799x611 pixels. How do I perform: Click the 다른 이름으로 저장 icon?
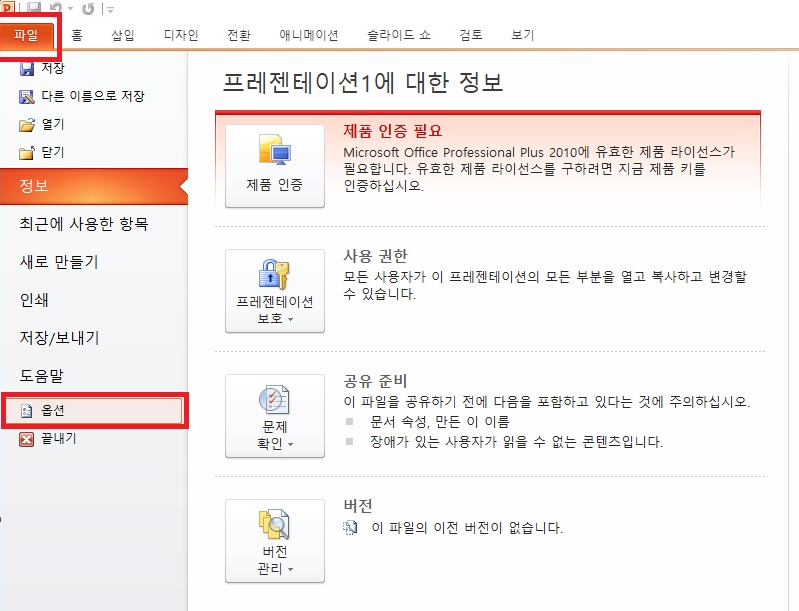(x=26, y=96)
